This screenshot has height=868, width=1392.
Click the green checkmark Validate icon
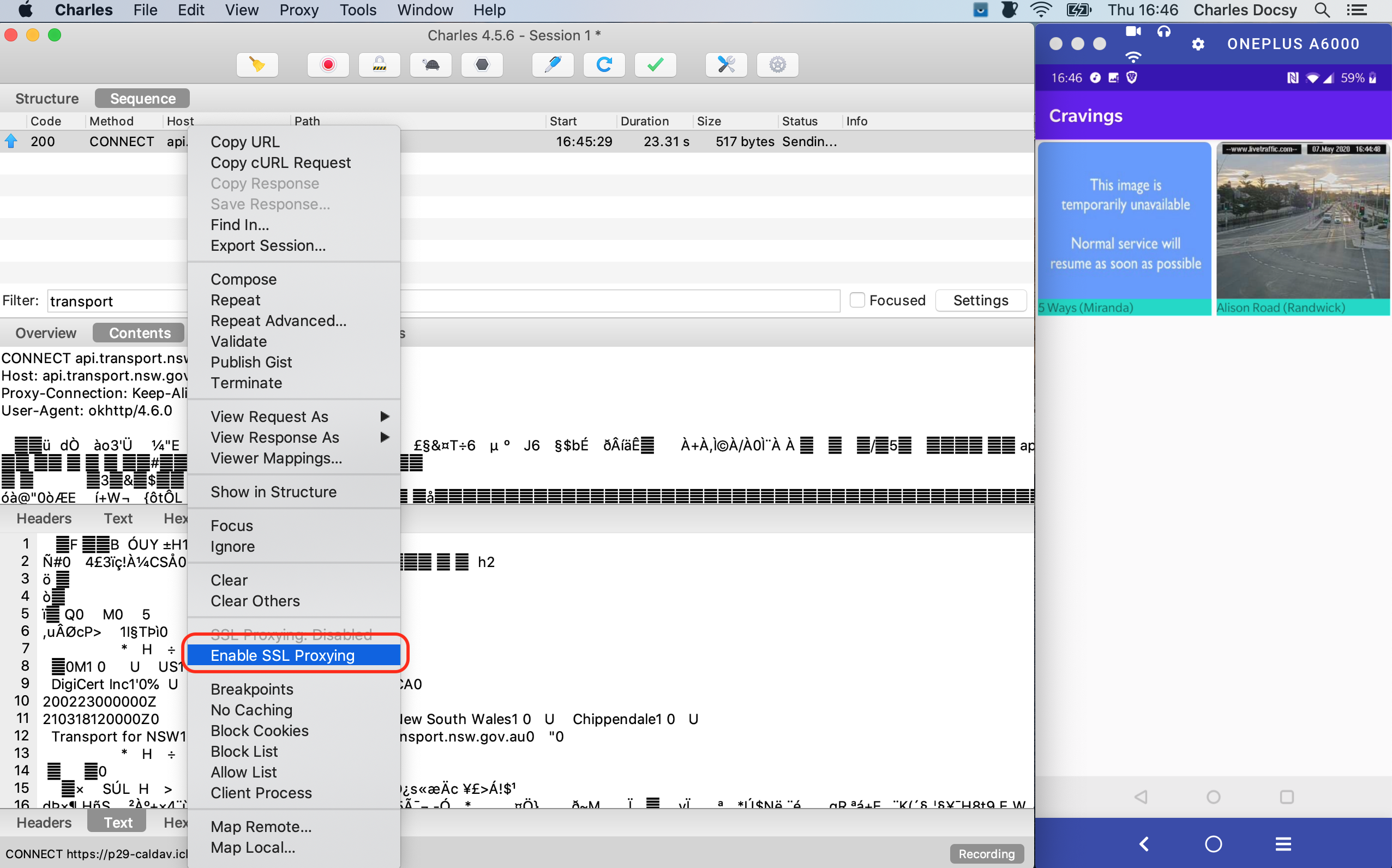655,64
